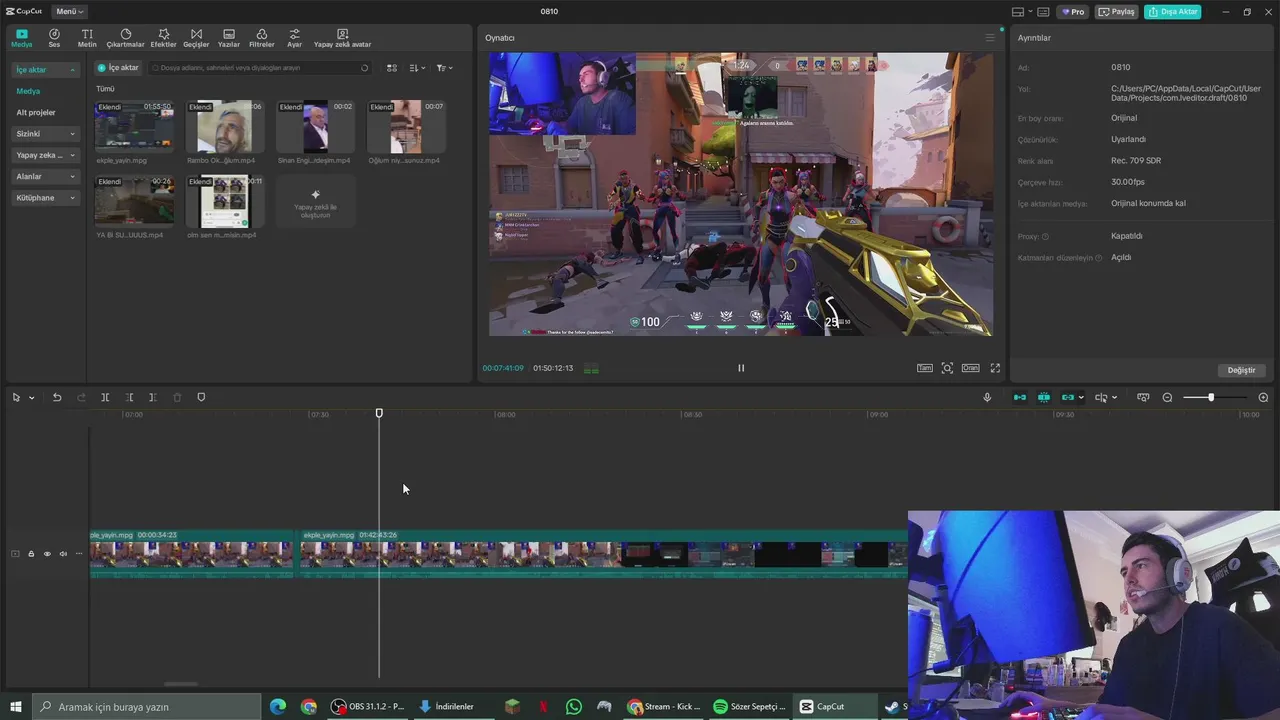Click Yapay zekâ ile oluşturun tile
1280x720 pixels.
316,201
